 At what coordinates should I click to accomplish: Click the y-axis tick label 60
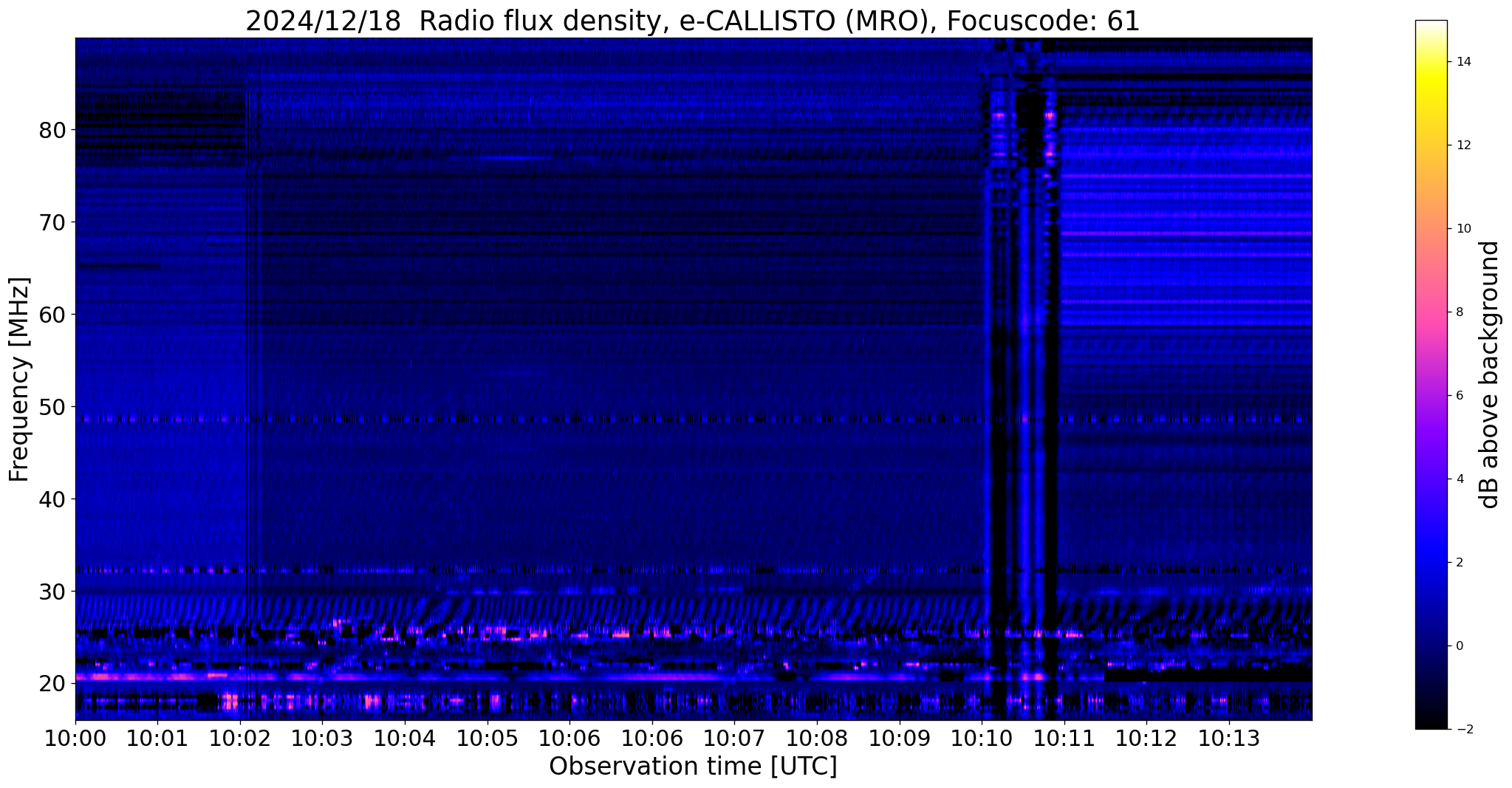click(x=52, y=315)
